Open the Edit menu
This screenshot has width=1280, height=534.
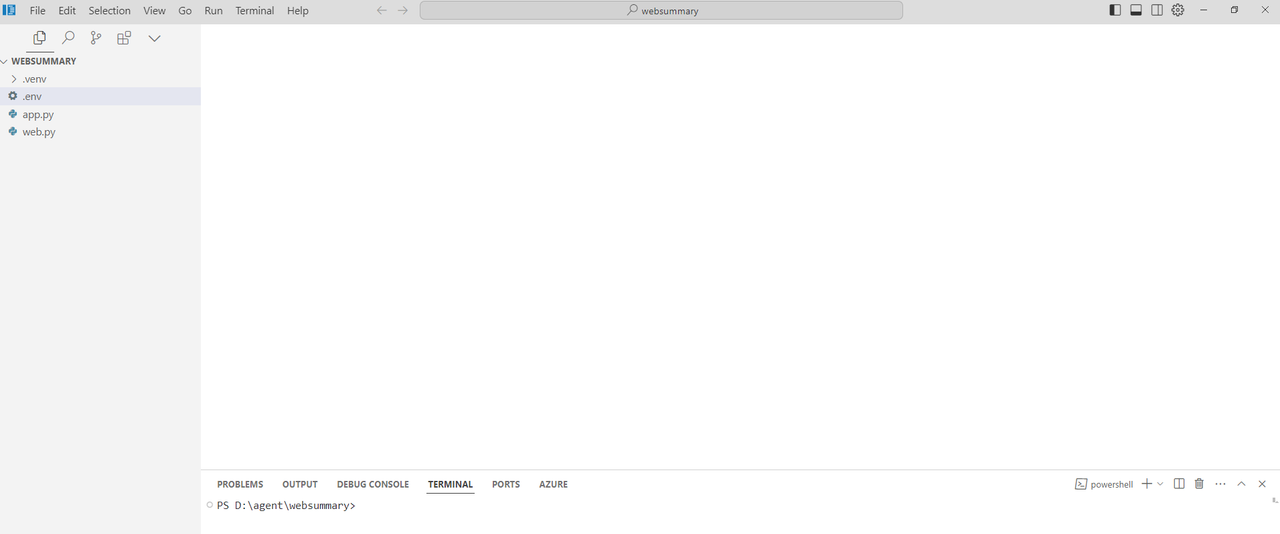[67, 11]
